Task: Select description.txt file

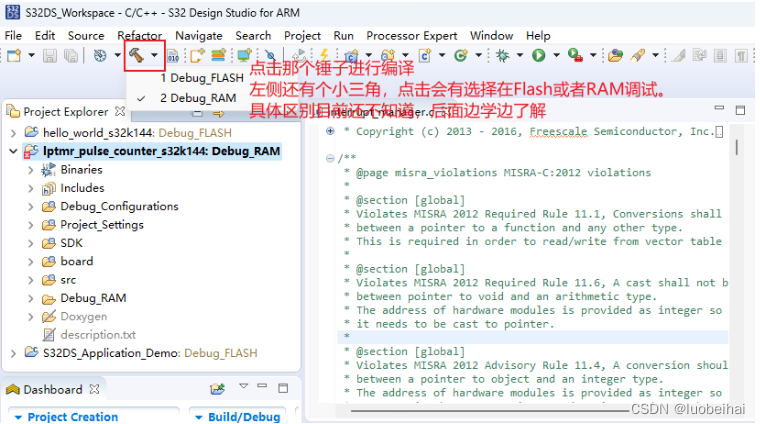Action: pyautogui.click(x=98, y=335)
